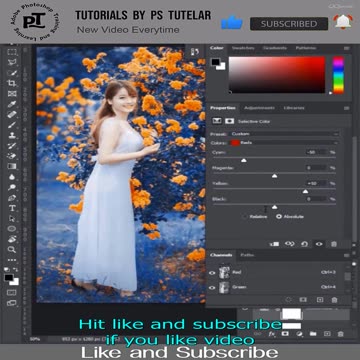This screenshot has width=360, height=360.
Task: Open the Edit Toolbar three-dots menu
Action: click(12, 260)
